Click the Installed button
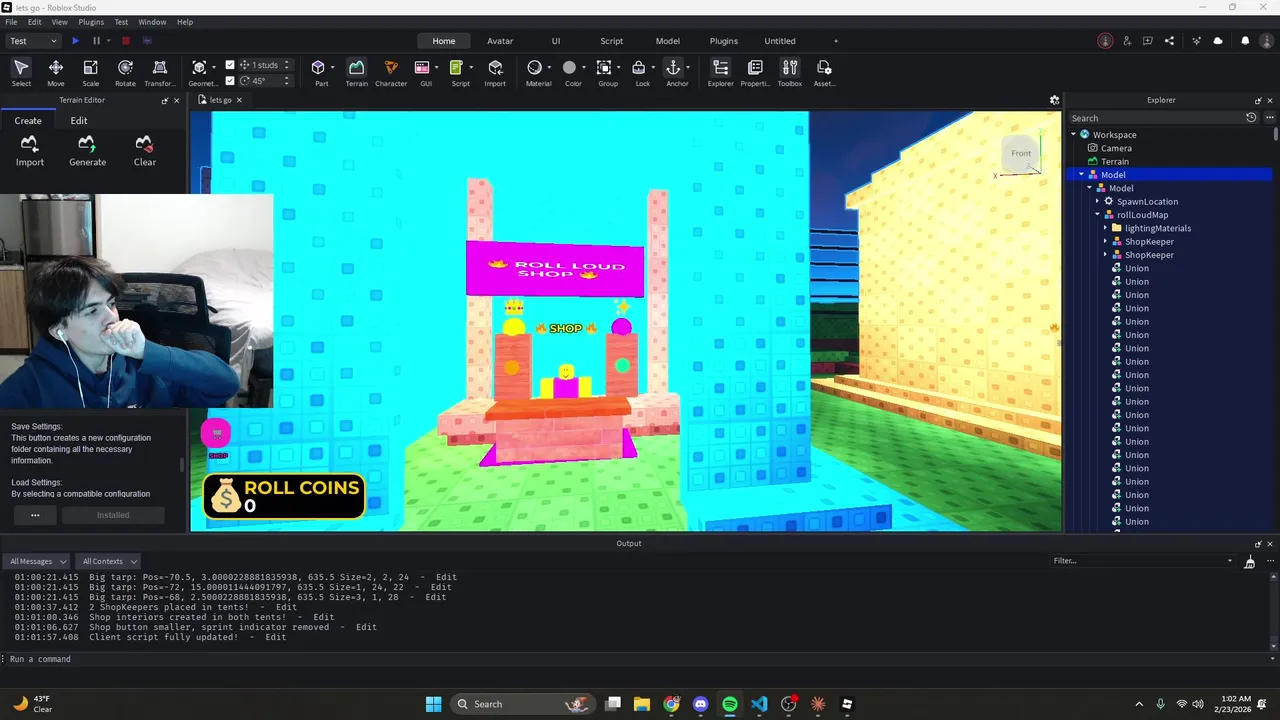 [113, 515]
